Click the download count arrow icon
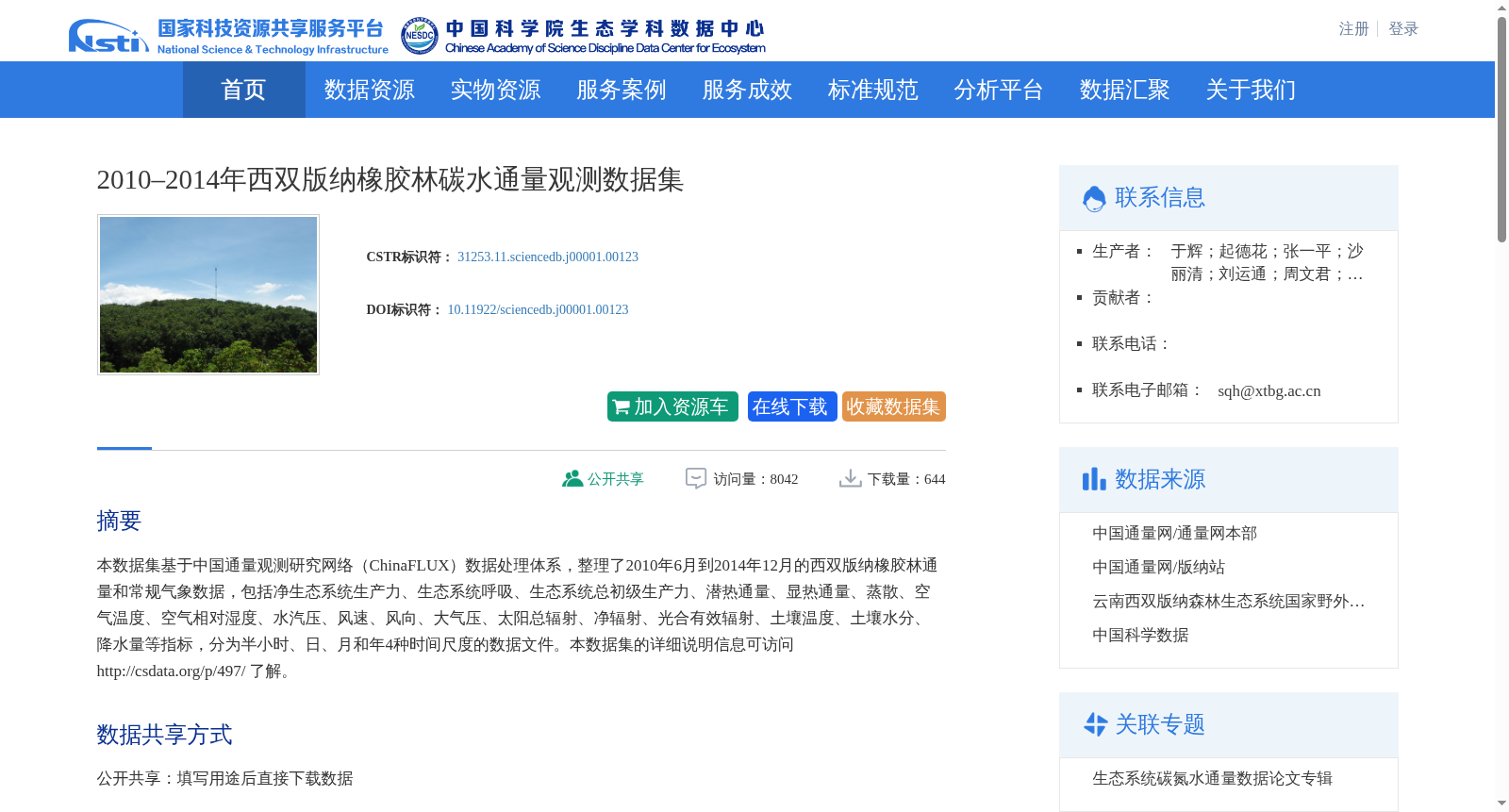 (850, 478)
